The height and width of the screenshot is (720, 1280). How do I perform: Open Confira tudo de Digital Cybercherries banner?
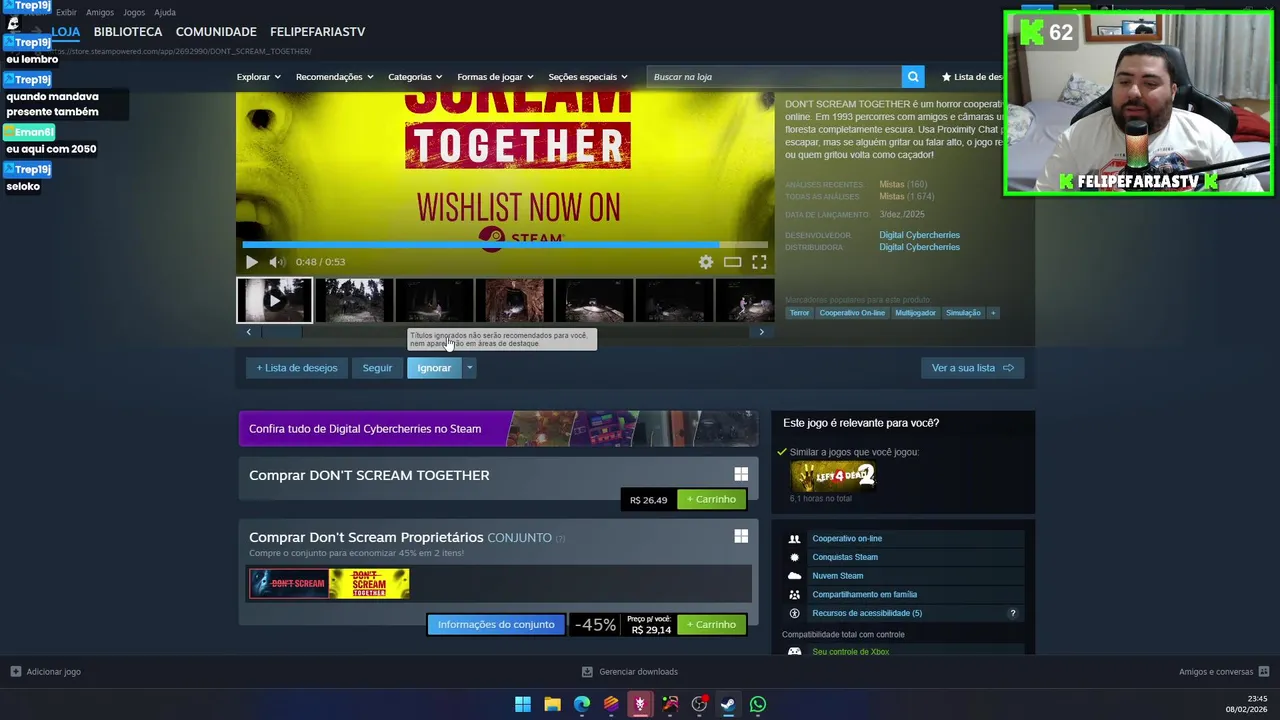pos(498,429)
